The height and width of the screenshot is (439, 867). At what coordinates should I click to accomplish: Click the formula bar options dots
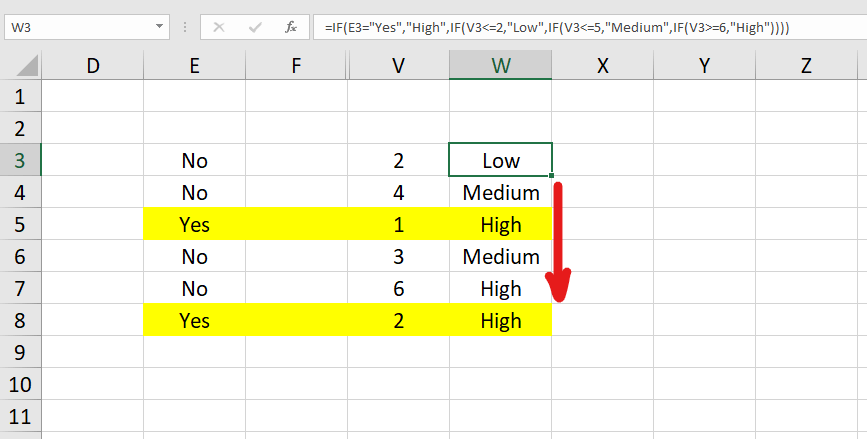click(x=185, y=27)
